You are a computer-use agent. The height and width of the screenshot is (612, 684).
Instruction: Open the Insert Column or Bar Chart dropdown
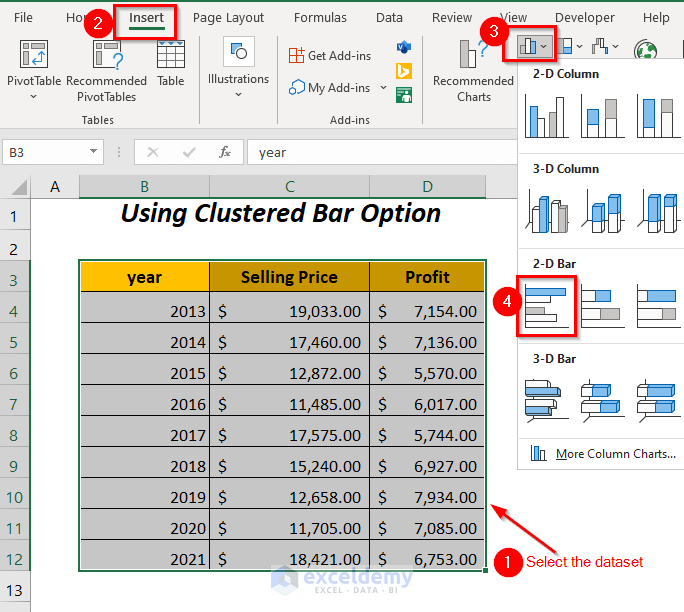coord(533,46)
